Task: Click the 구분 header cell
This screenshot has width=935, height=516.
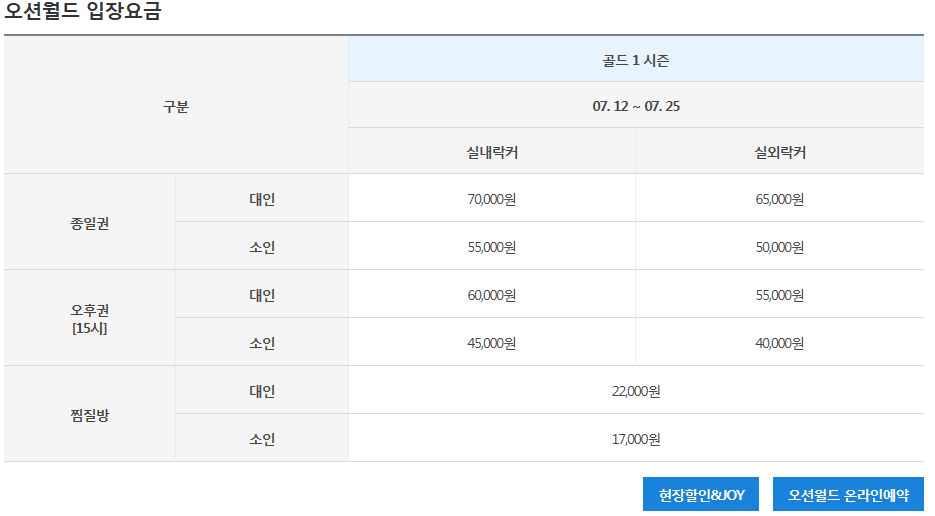Action: (176, 107)
